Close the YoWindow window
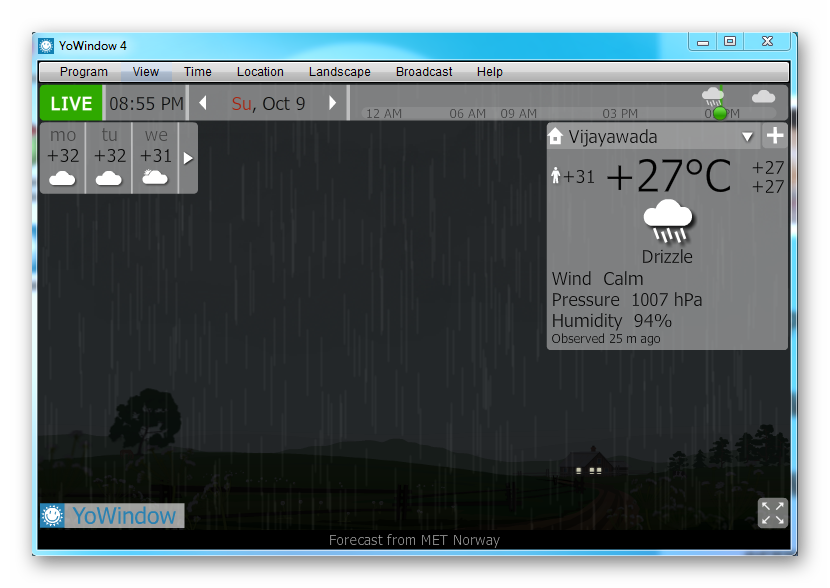The height and width of the screenshot is (588, 830). pos(768,41)
